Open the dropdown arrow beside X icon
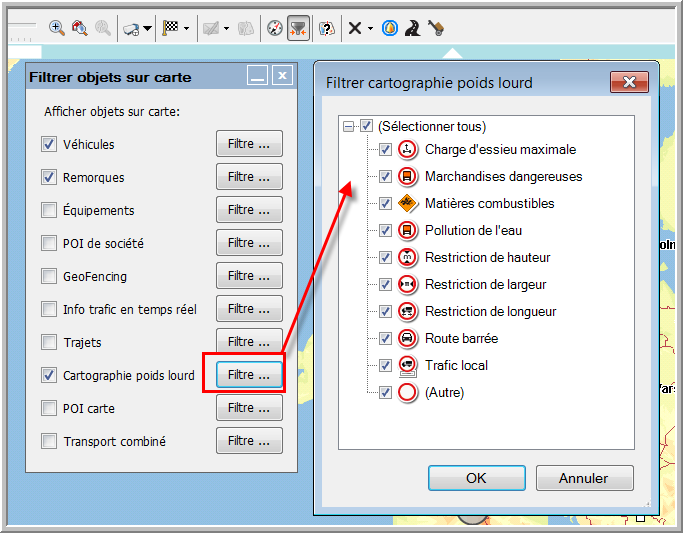 [x=370, y=29]
